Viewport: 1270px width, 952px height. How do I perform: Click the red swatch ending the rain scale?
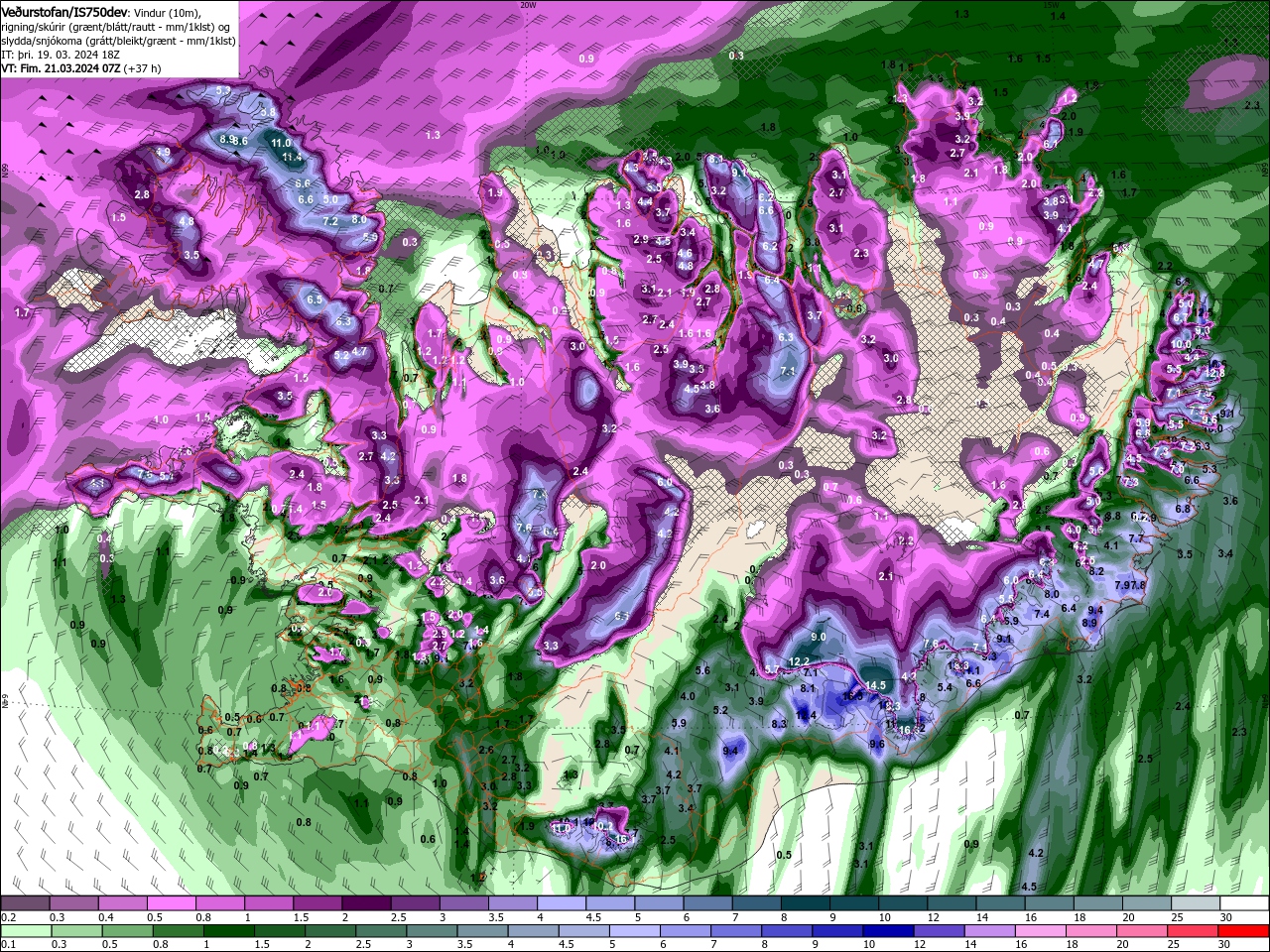(x=1244, y=931)
